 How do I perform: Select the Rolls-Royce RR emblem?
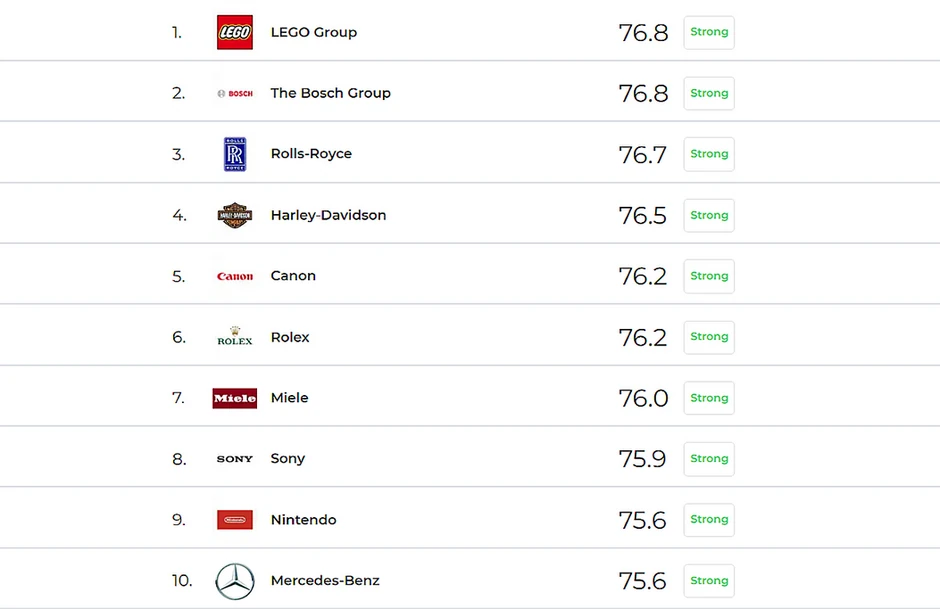click(235, 154)
